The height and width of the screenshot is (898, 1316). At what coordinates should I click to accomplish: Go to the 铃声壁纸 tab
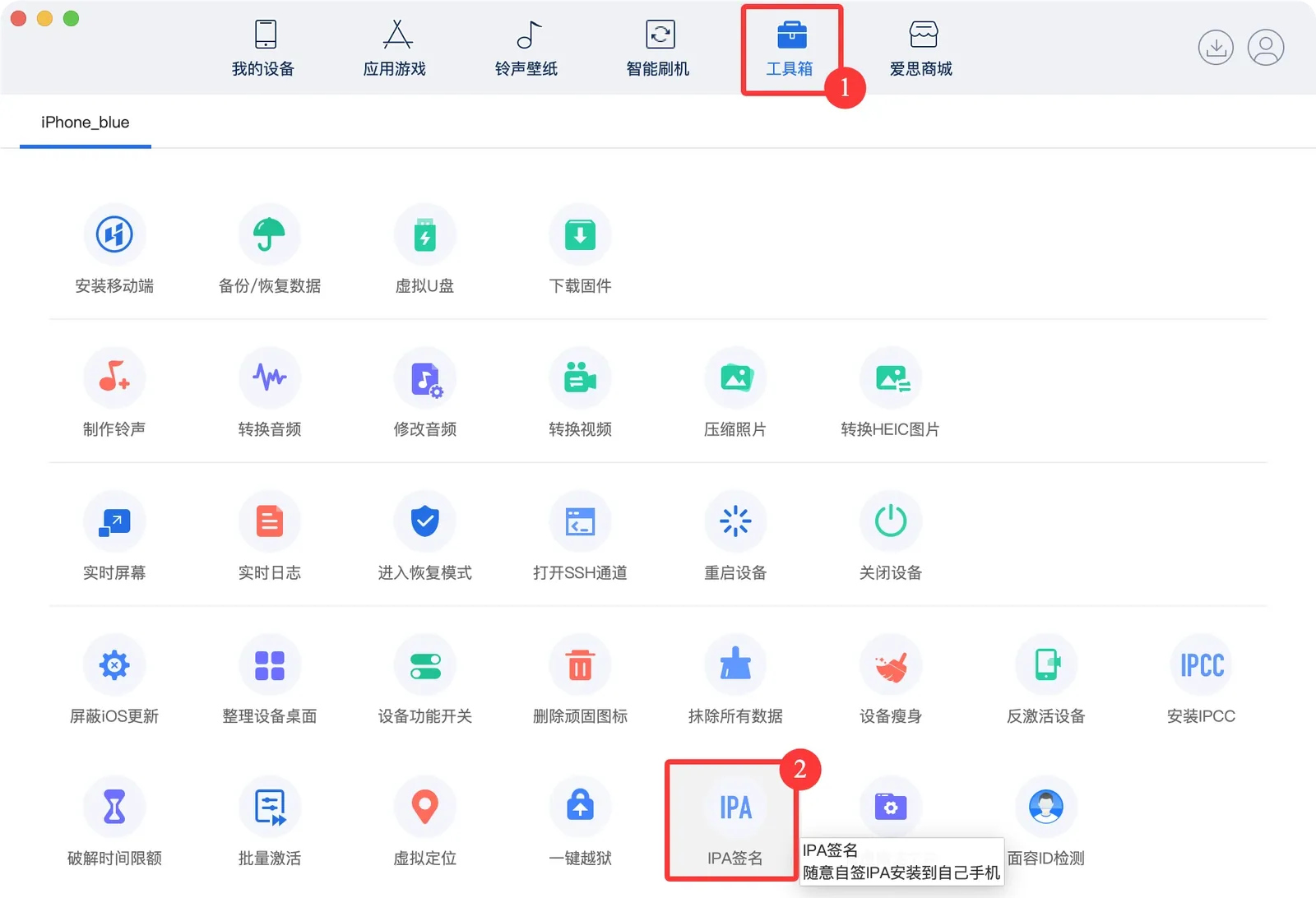[526, 48]
